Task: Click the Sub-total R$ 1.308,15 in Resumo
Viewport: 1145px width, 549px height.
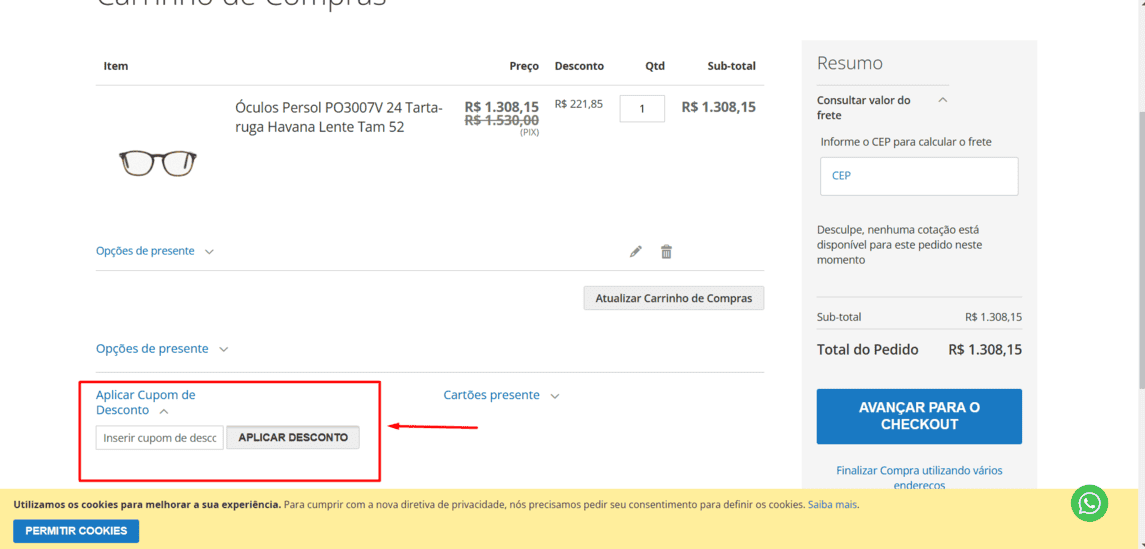Action: point(993,317)
